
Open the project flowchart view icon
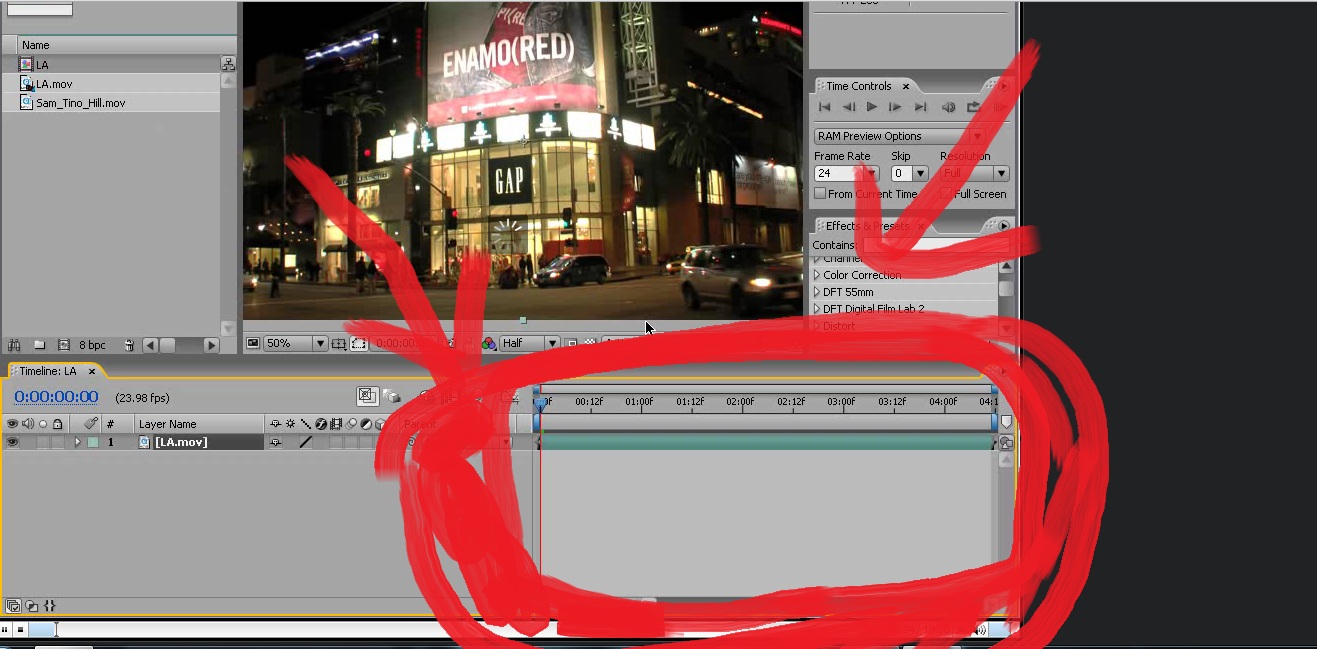(x=228, y=64)
